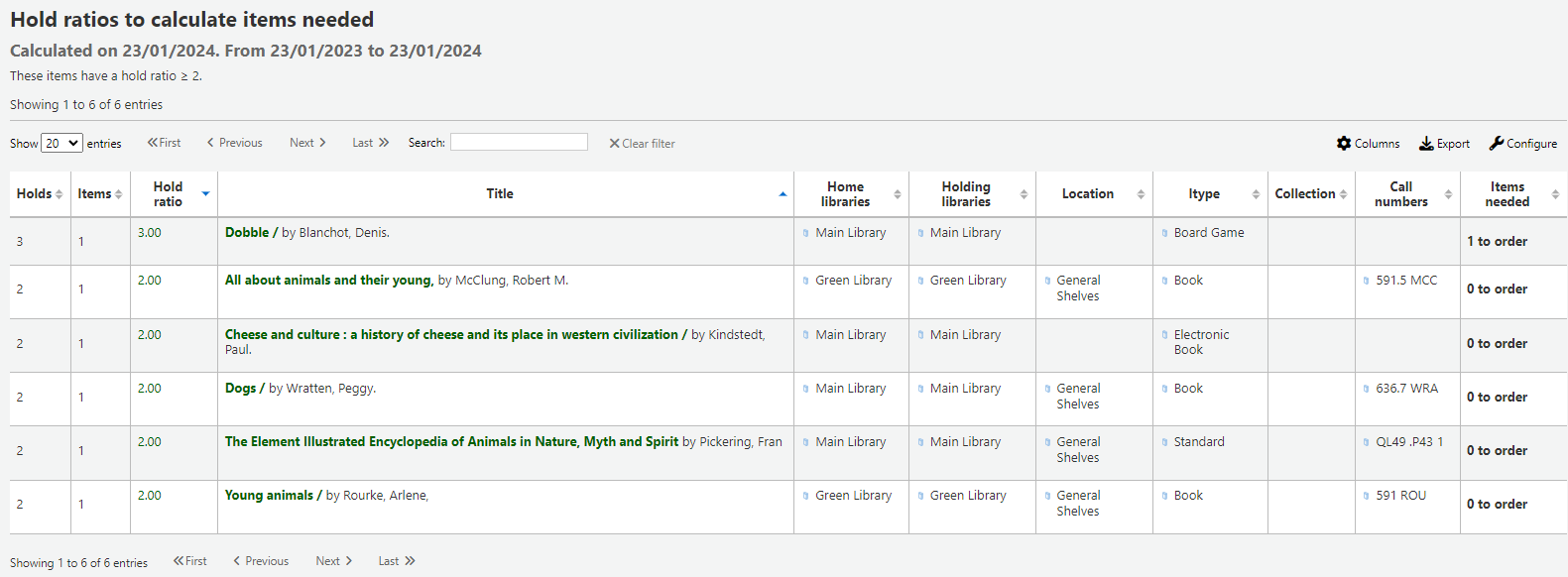Go to Last page at bottom

click(x=397, y=561)
